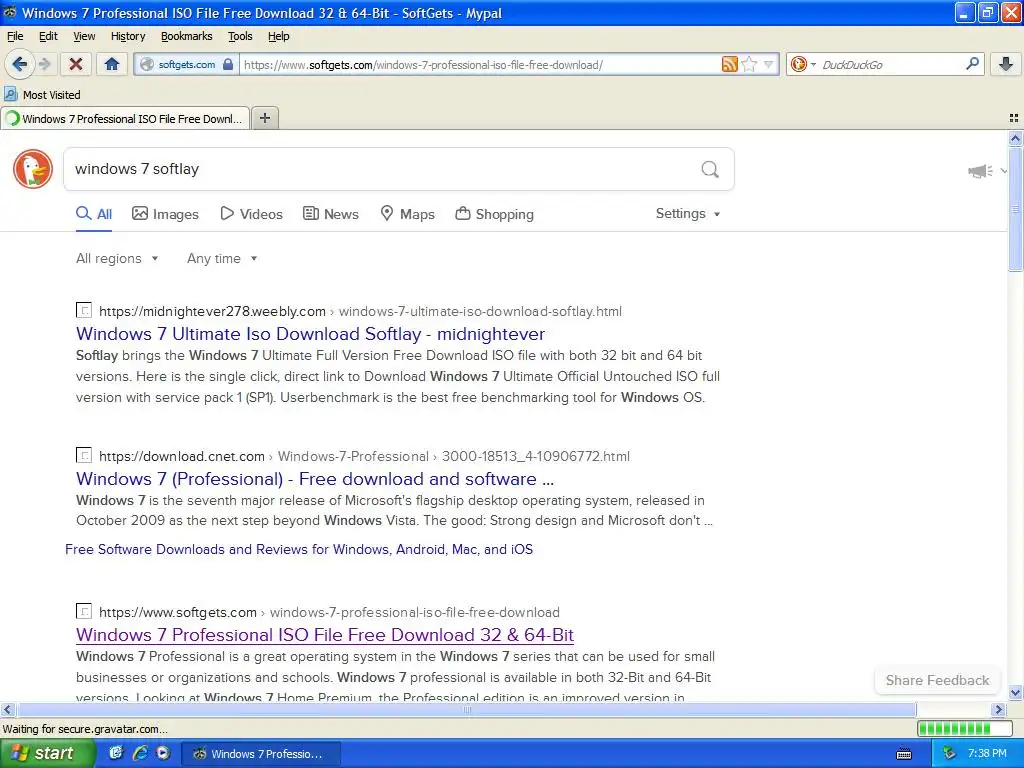Click the DuckDuckGo search submit magnifier
The image size is (1024, 768).
click(x=710, y=169)
